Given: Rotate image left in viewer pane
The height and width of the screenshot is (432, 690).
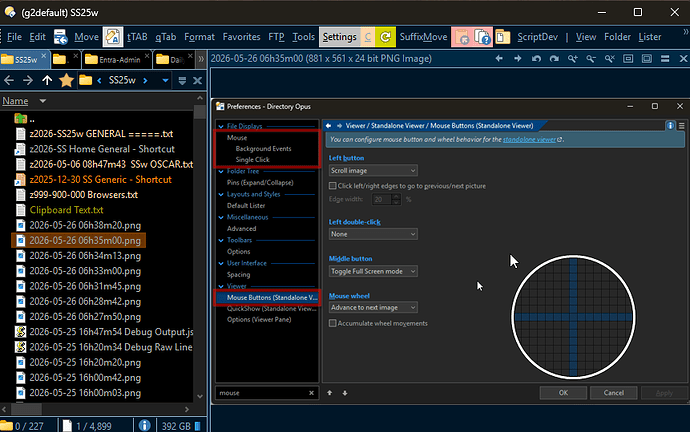Looking at the screenshot, I should click(x=536, y=59).
